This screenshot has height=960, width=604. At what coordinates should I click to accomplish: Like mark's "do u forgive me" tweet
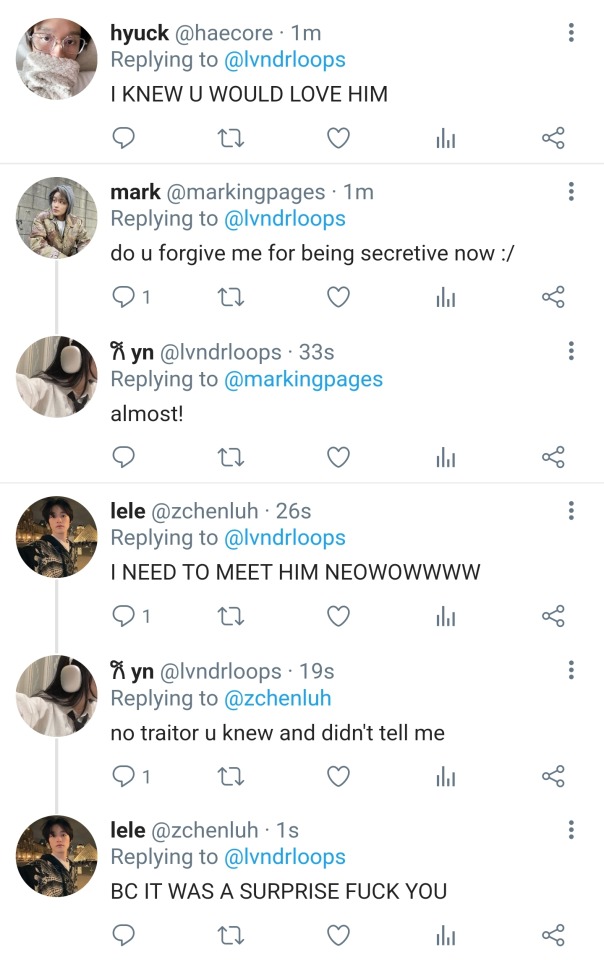click(x=339, y=297)
